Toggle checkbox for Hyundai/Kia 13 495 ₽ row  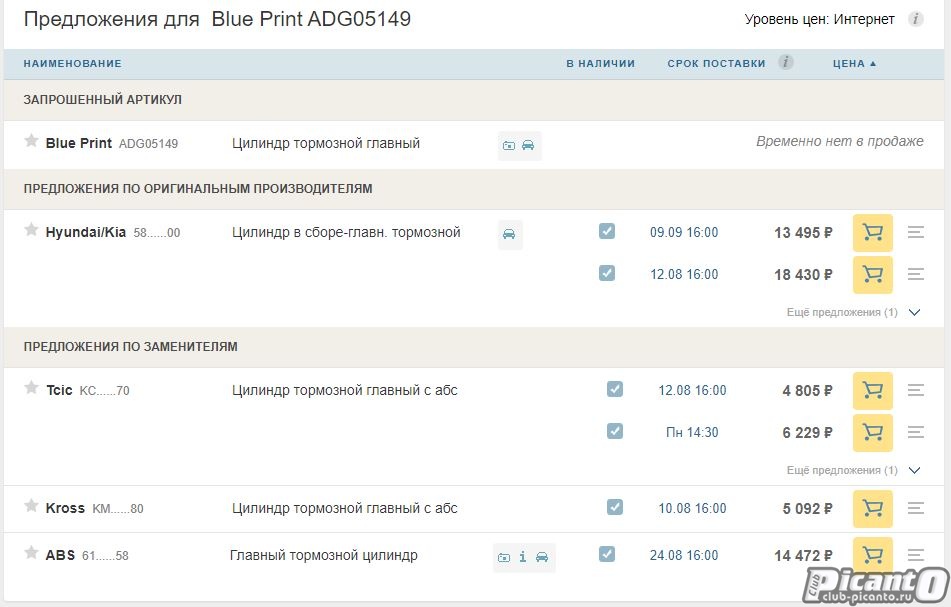606,231
